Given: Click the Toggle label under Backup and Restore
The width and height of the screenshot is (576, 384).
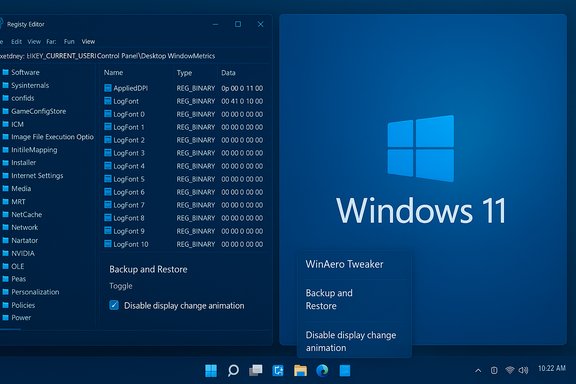Looking at the screenshot, I should tap(121, 286).
